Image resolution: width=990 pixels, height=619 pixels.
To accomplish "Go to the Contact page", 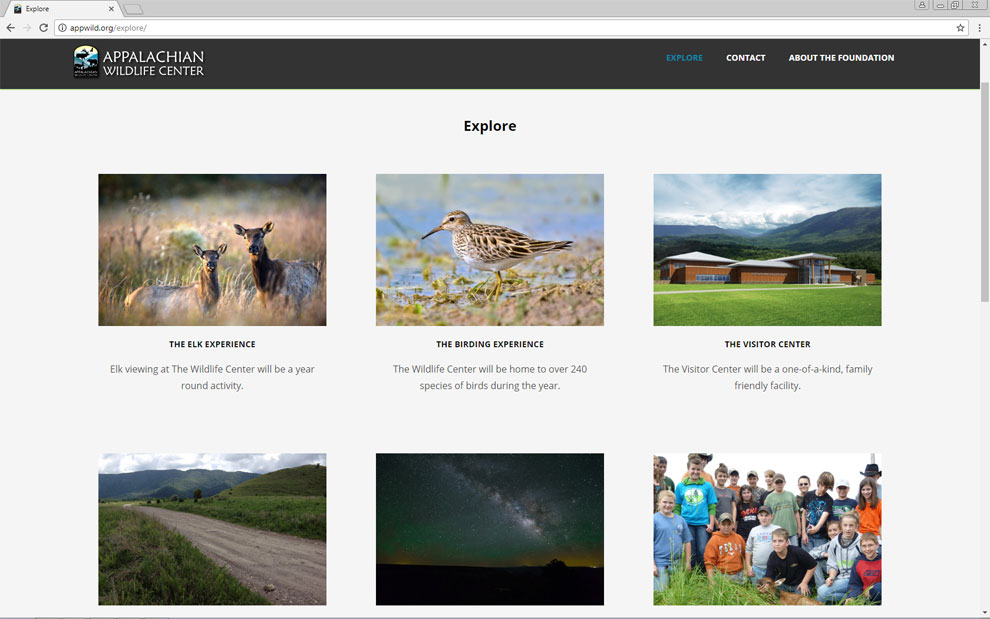I will point(745,58).
